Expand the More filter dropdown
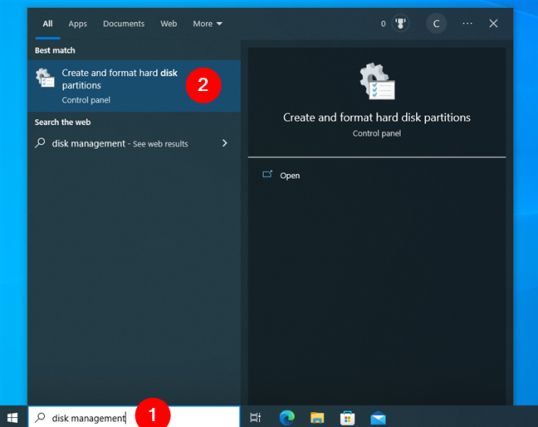The width and height of the screenshot is (538, 427). pos(207,24)
